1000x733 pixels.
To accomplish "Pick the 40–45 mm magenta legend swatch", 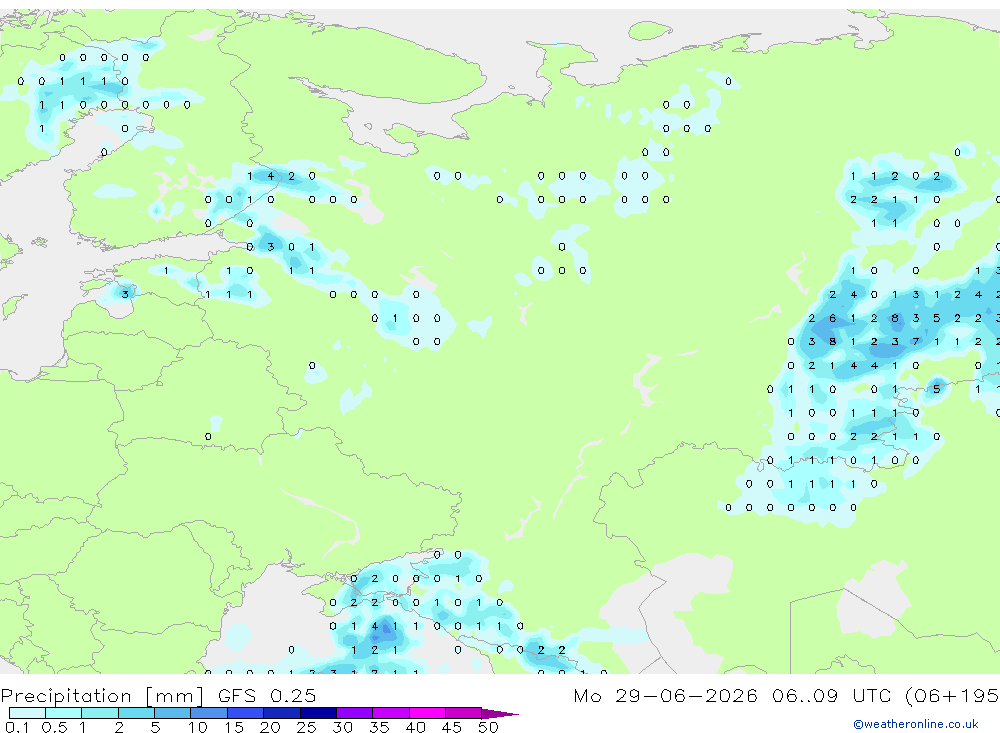I will [x=427, y=713].
